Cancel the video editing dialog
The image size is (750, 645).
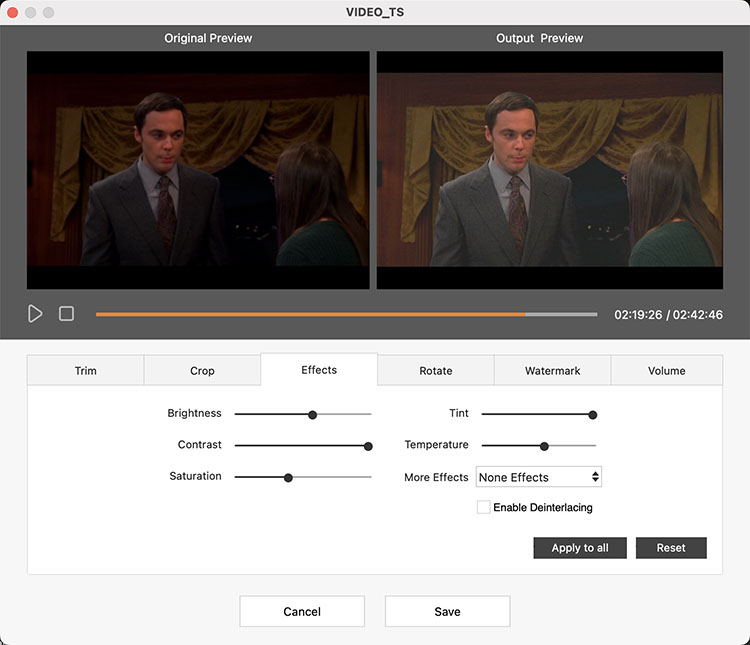(x=302, y=612)
